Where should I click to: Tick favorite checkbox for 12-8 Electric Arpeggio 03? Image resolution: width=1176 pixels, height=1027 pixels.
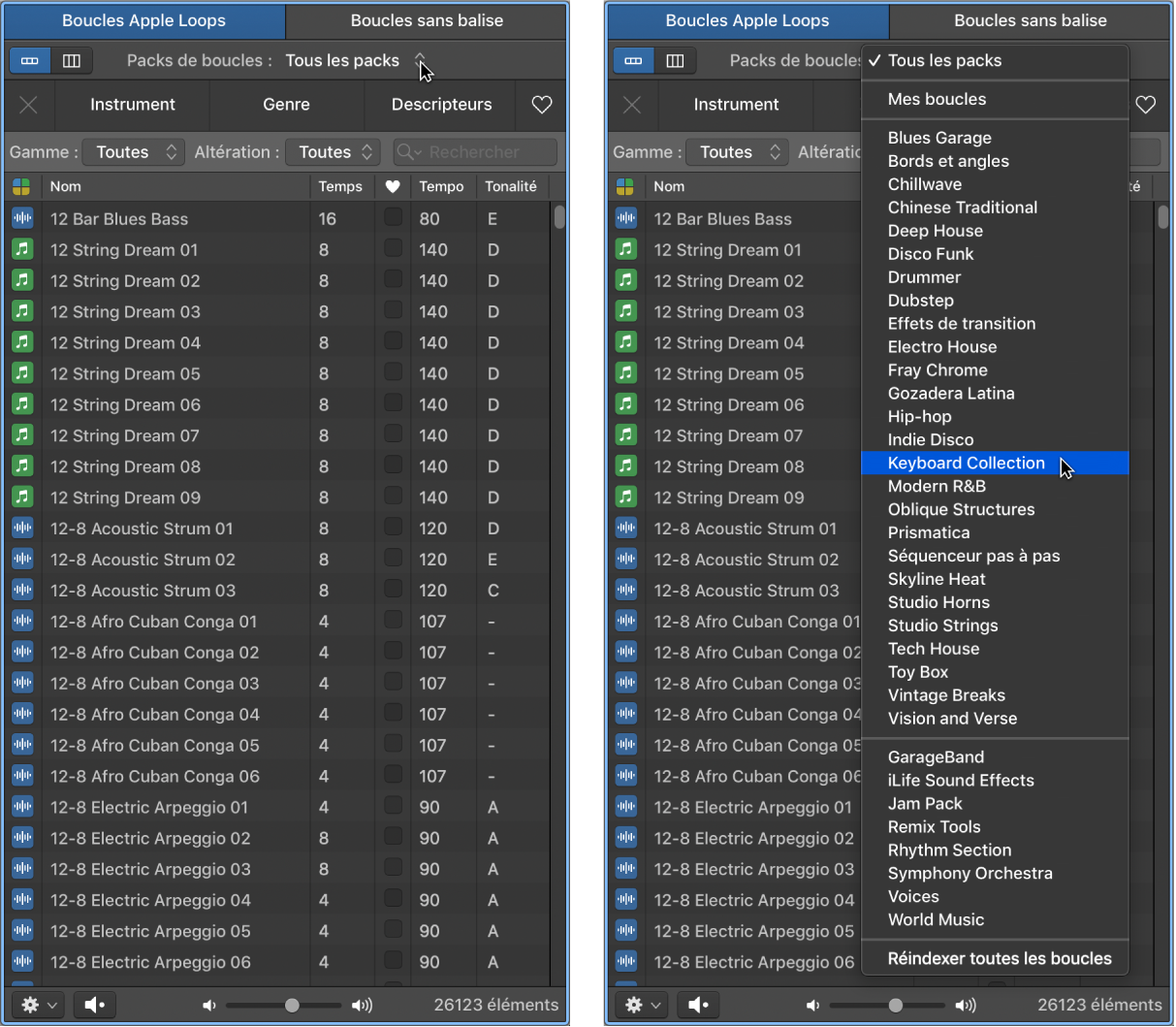pos(393,868)
